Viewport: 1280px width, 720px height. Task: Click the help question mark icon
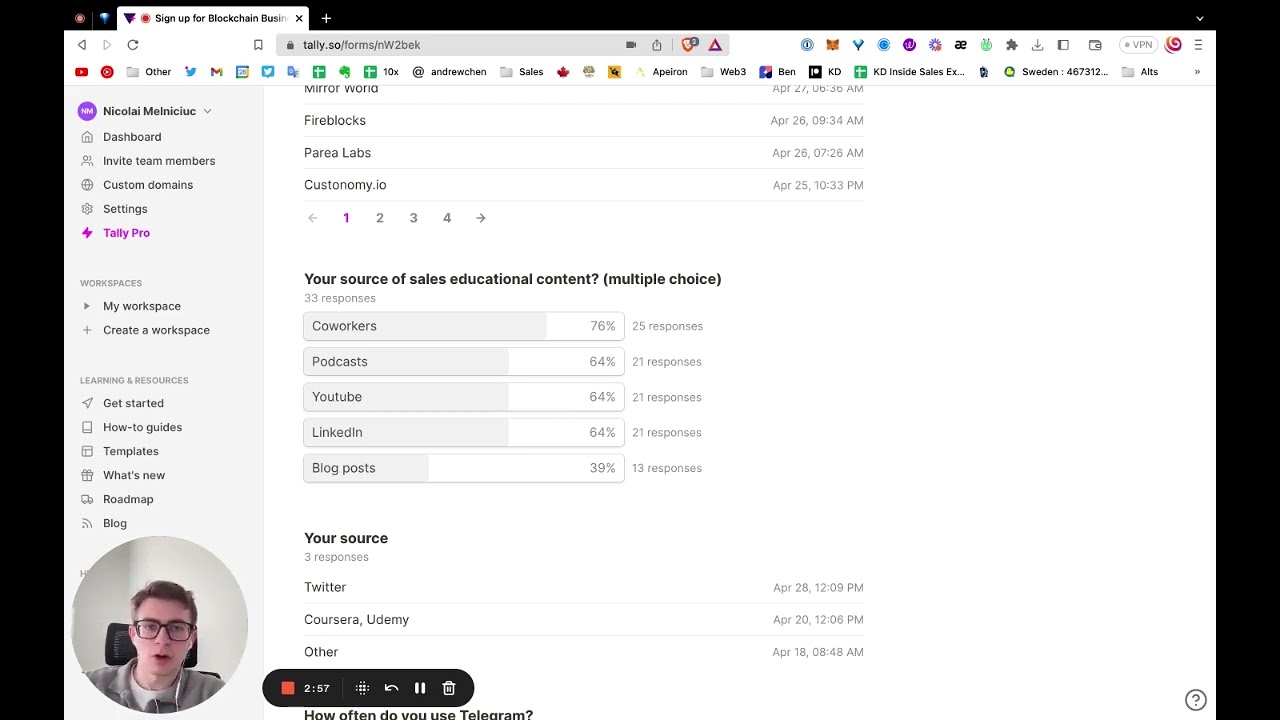click(x=1196, y=700)
